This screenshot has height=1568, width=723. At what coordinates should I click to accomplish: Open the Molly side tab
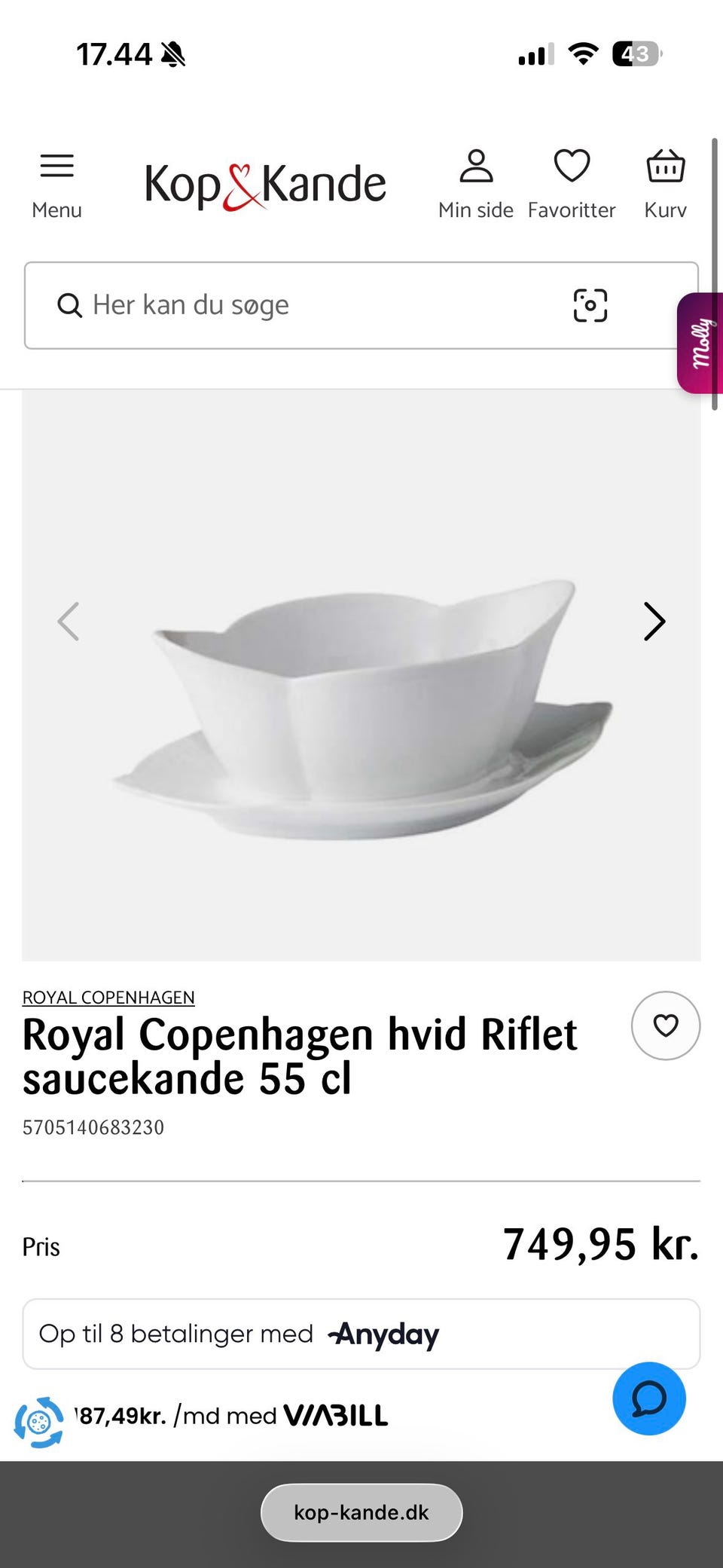pyautogui.click(x=700, y=343)
